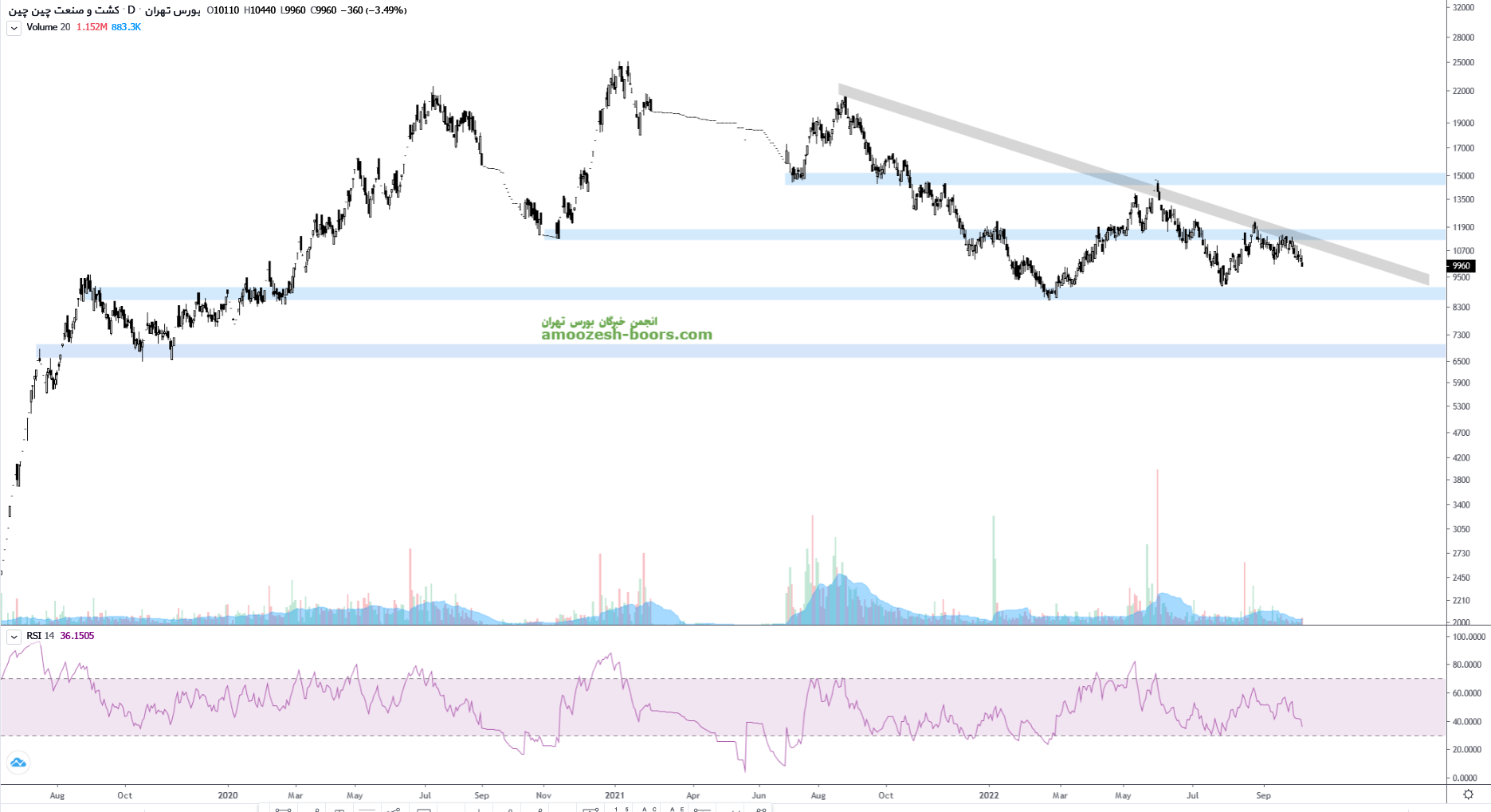This screenshot has width=1491, height=812.
Task: Select the gray descending trendline
Action: [x=1116, y=182]
